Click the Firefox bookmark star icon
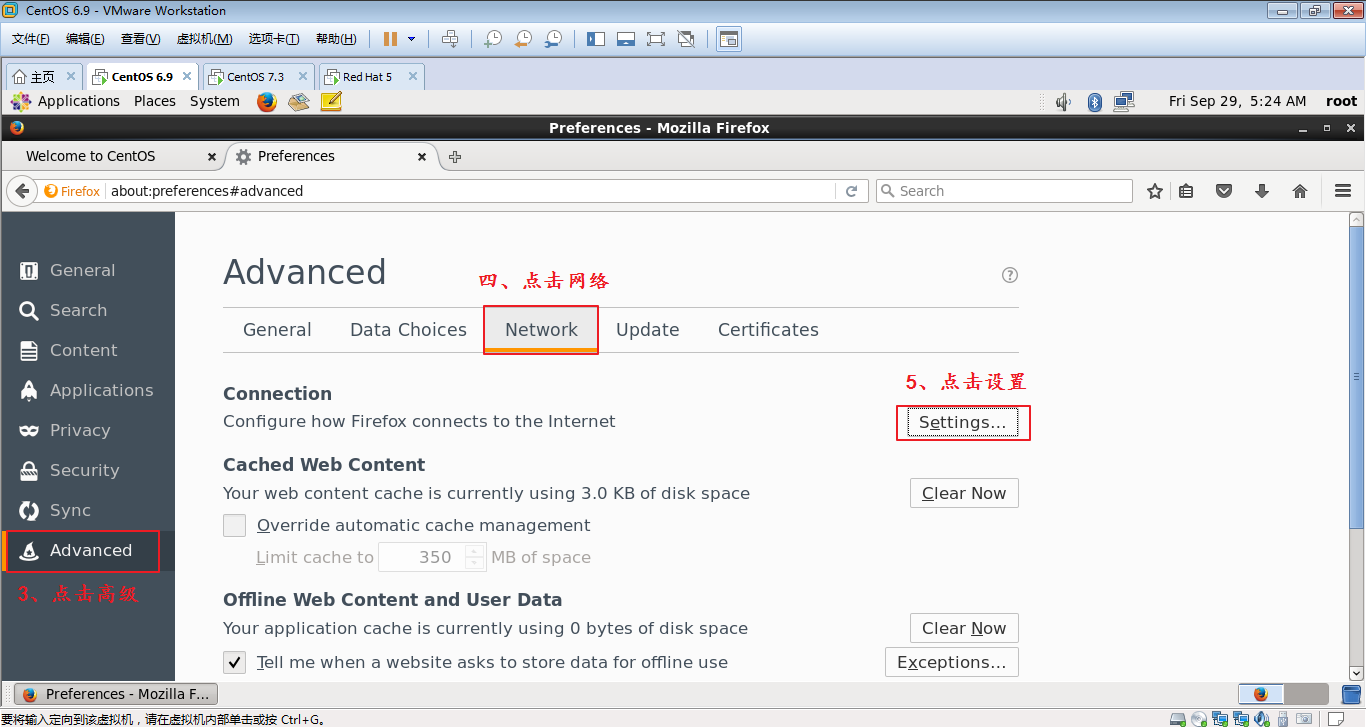The width and height of the screenshot is (1366, 728). (x=1155, y=191)
